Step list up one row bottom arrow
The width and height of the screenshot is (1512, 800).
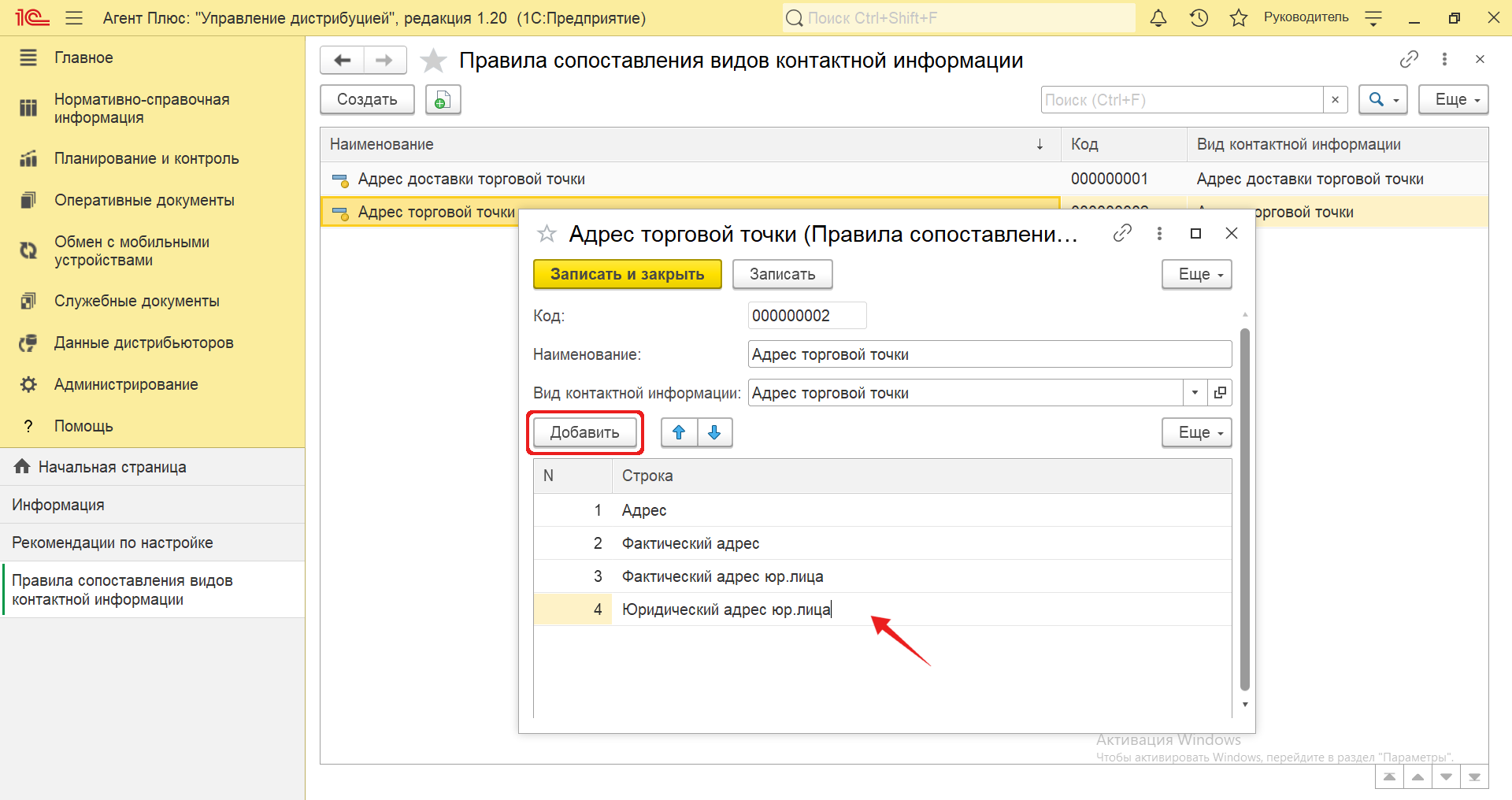click(1417, 777)
